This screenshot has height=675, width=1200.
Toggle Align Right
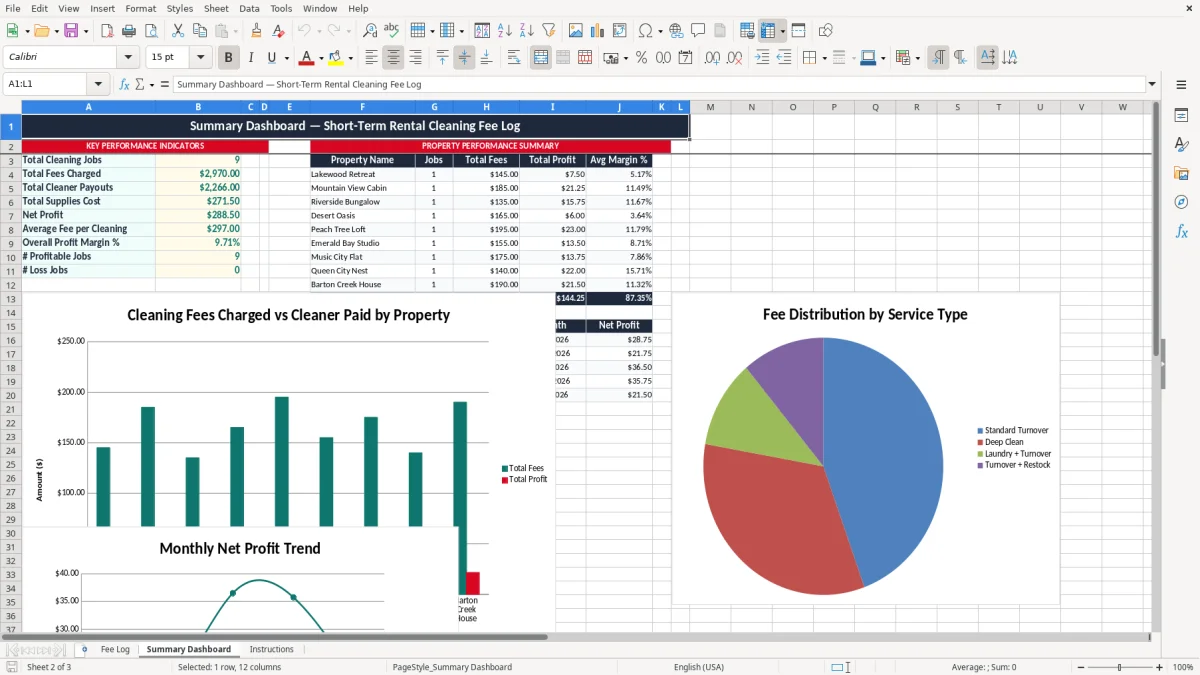pyautogui.click(x=415, y=58)
